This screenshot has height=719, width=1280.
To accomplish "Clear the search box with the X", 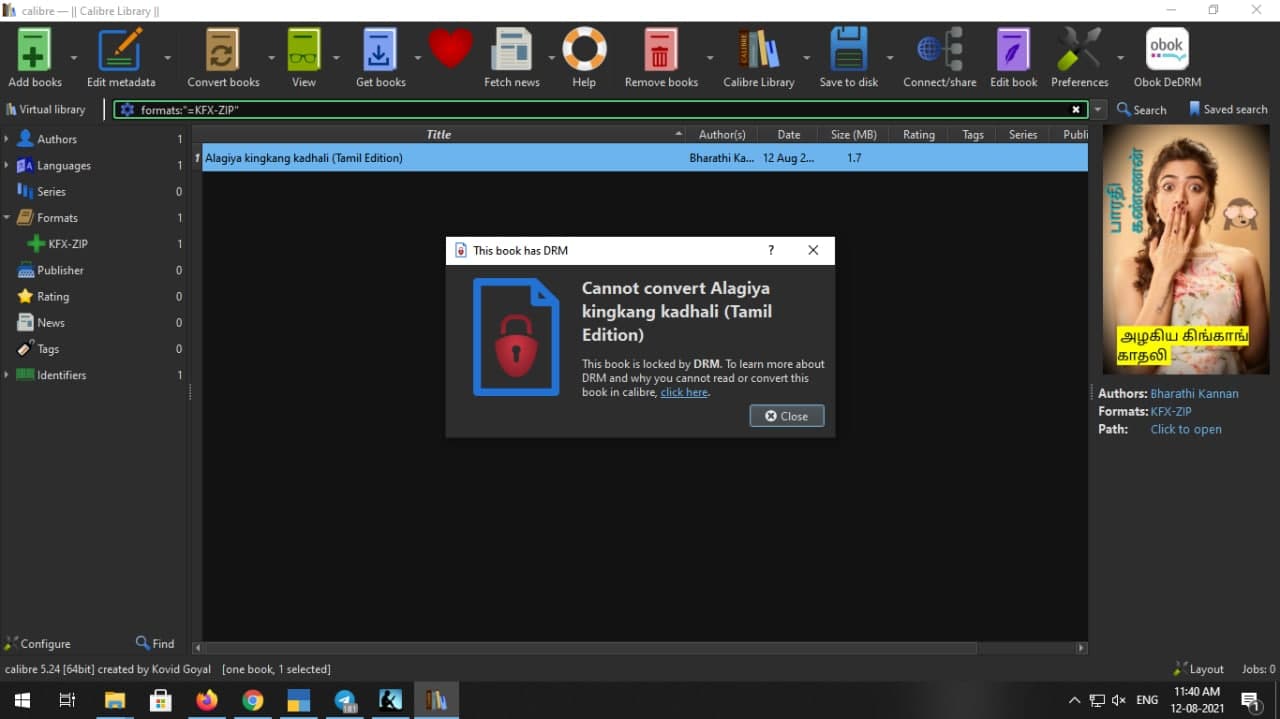I will click(1076, 110).
